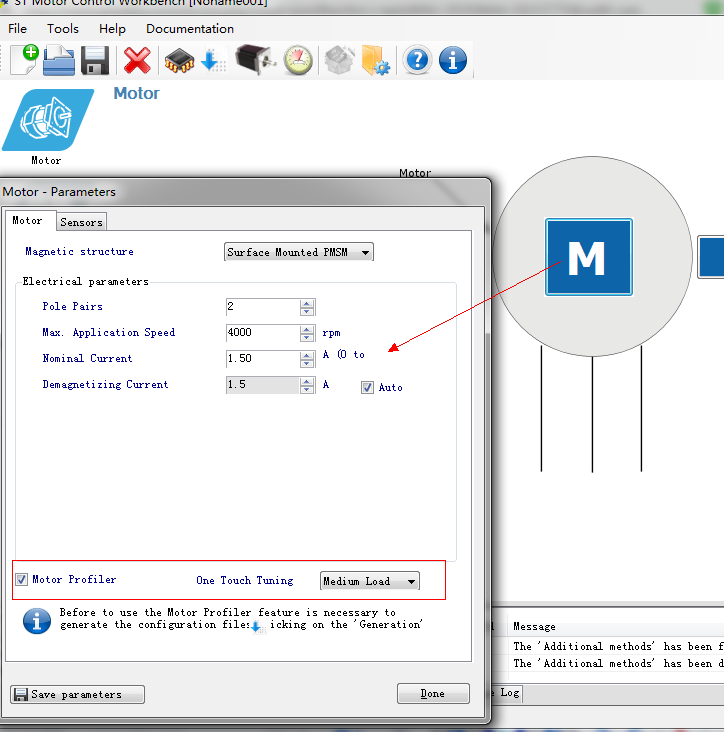Decrease Max Application Speed with the down arrow

click(307, 338)
